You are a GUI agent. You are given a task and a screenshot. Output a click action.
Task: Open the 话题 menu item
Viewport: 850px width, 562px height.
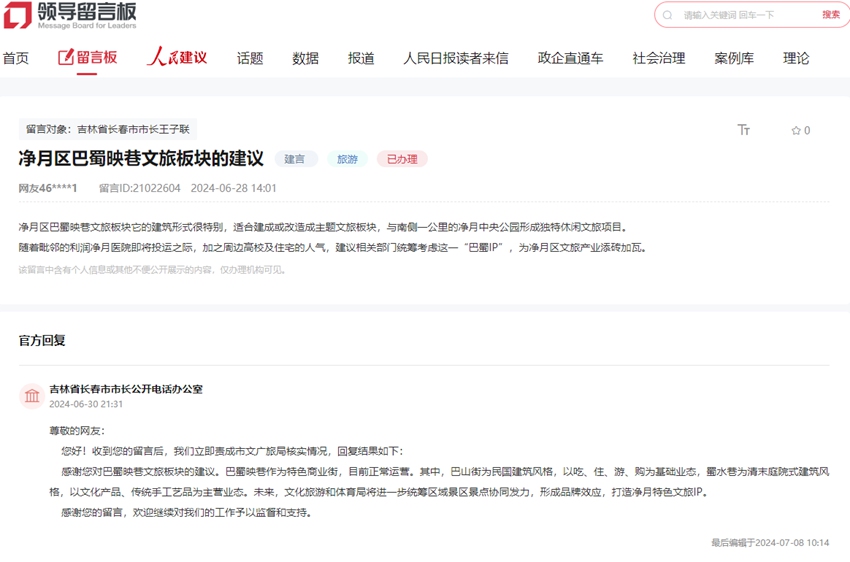coord(250,58)
